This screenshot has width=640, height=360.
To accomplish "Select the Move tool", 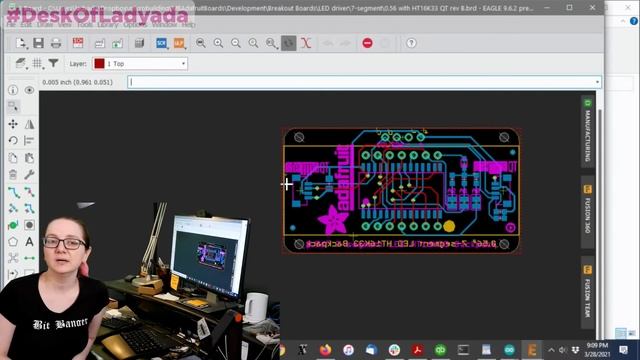I will 13,124.
